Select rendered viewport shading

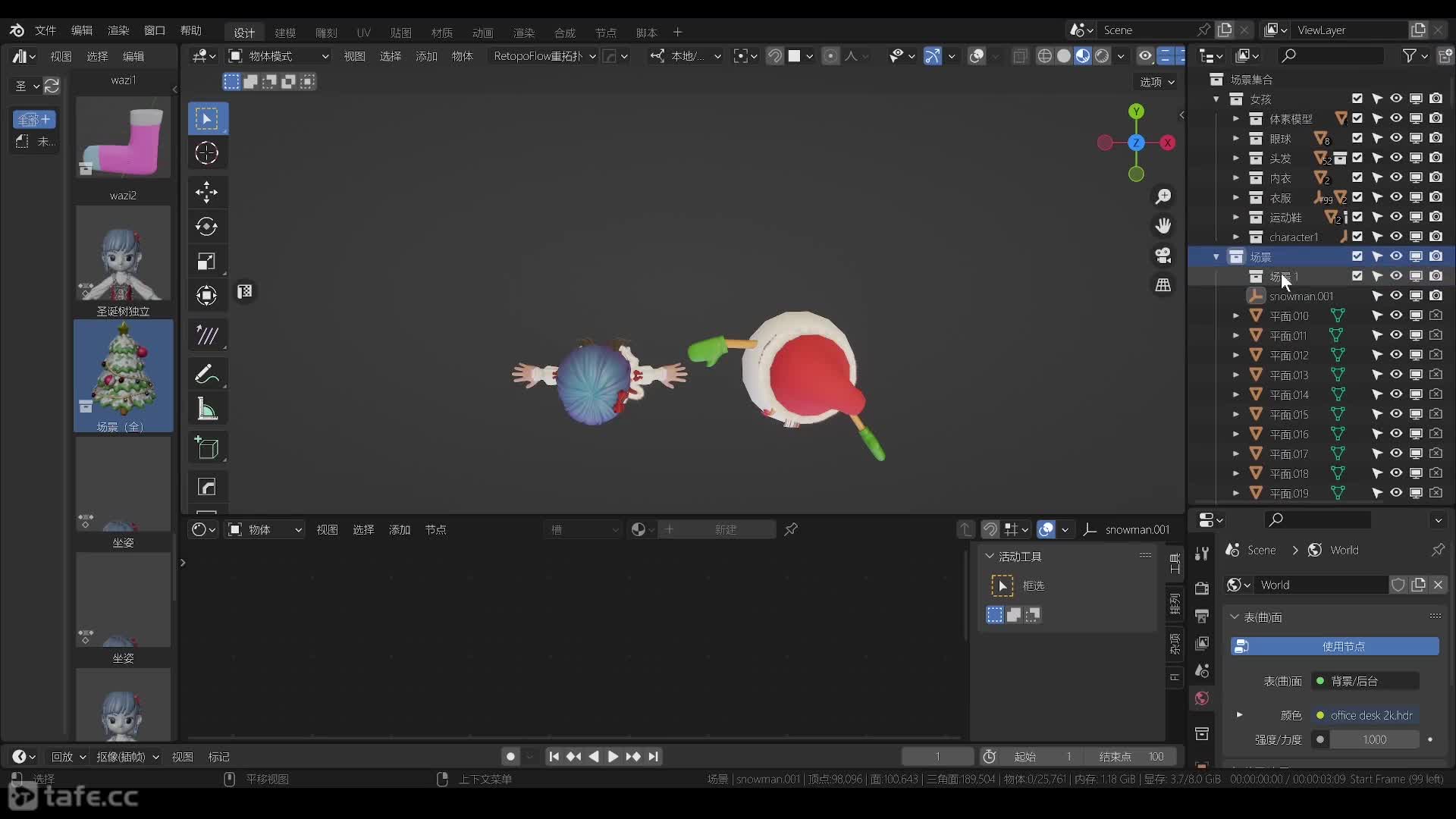1103,56
